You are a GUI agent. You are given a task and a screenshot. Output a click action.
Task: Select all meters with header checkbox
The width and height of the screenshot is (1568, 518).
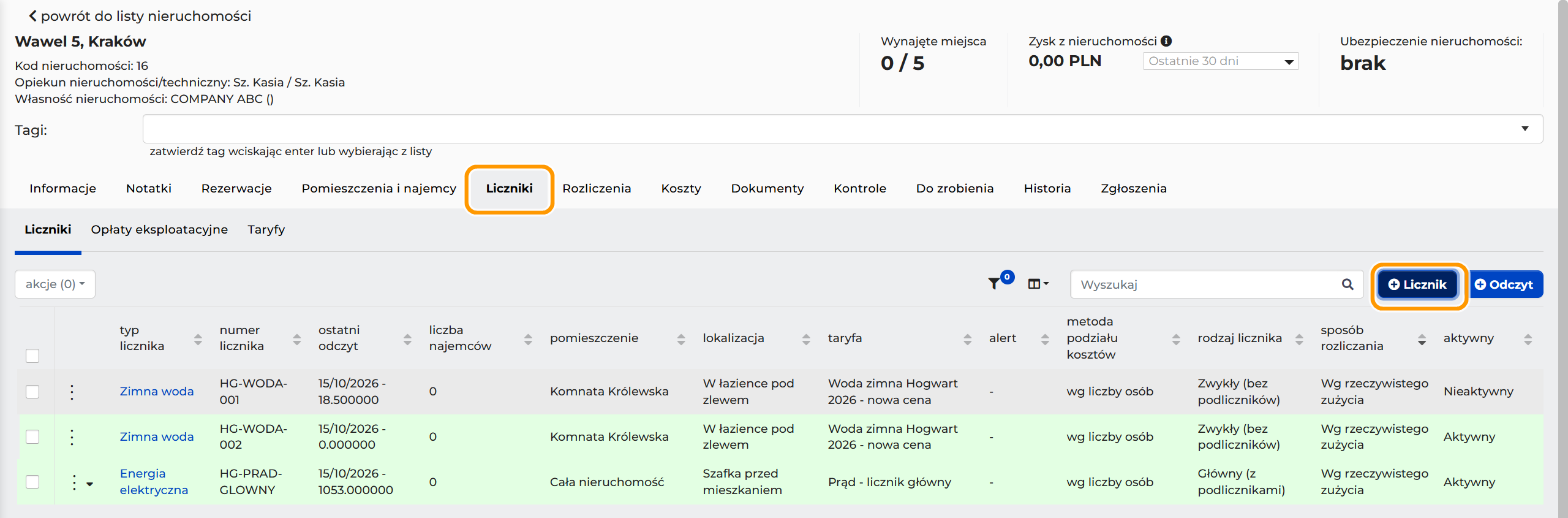(33, 356)
